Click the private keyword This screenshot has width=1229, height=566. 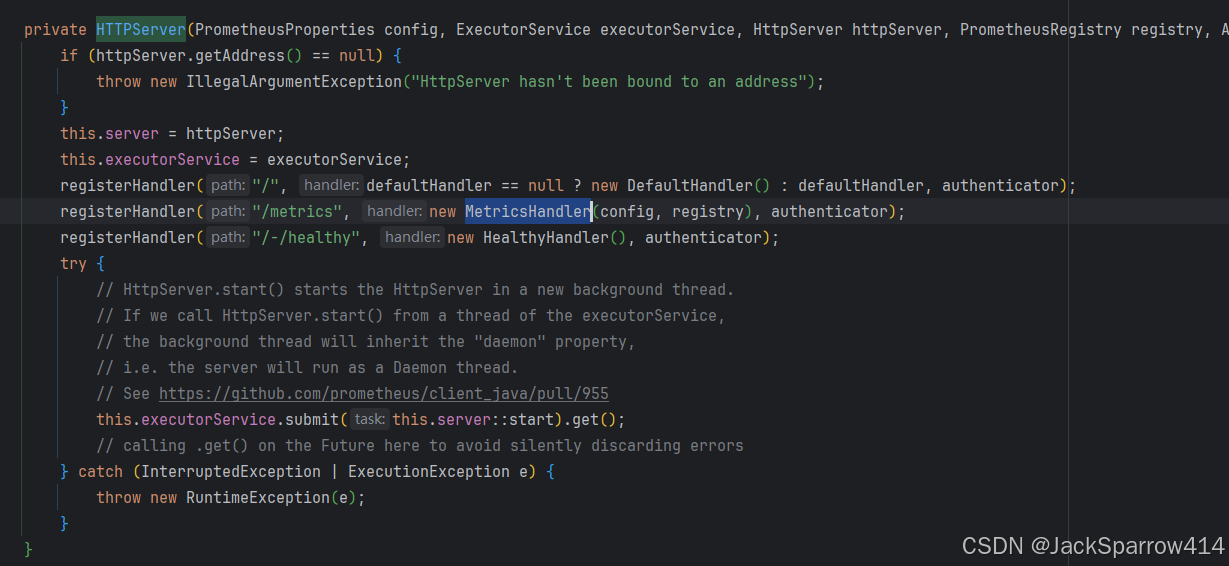click(x=55, y=30)
